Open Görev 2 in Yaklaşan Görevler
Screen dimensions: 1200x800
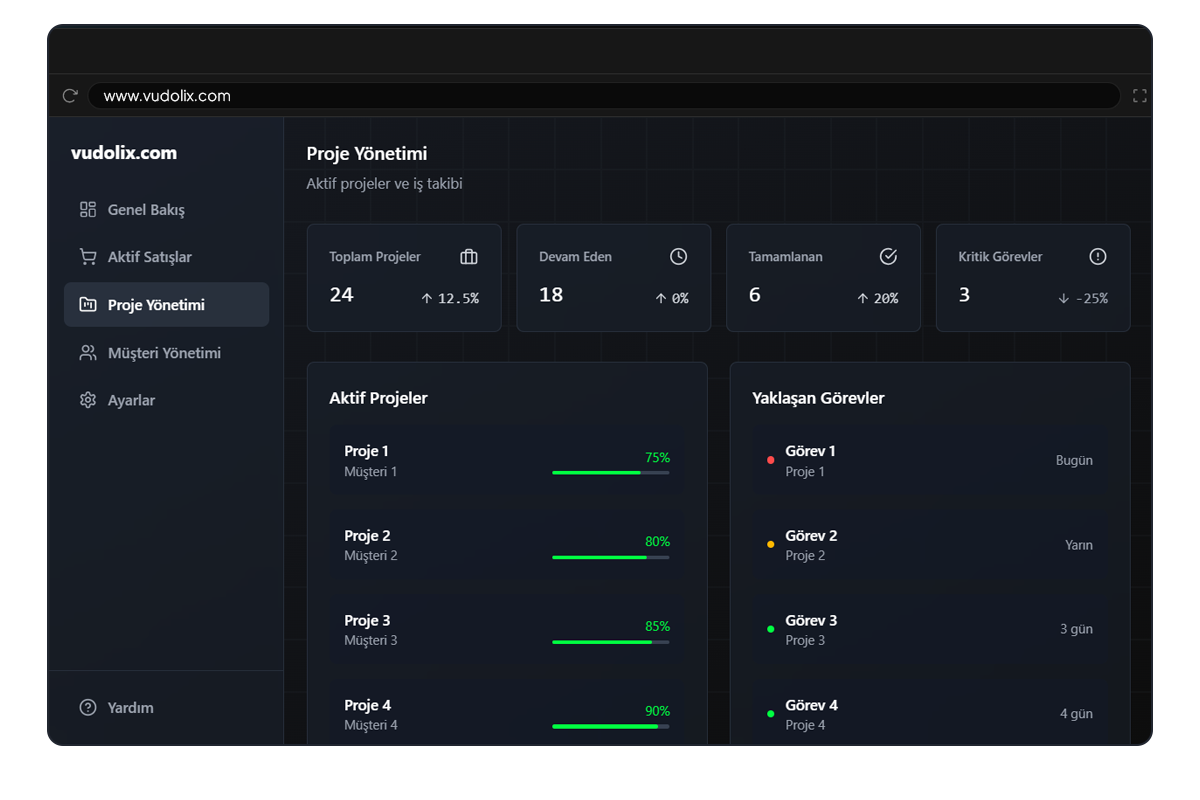click(930, 545)
